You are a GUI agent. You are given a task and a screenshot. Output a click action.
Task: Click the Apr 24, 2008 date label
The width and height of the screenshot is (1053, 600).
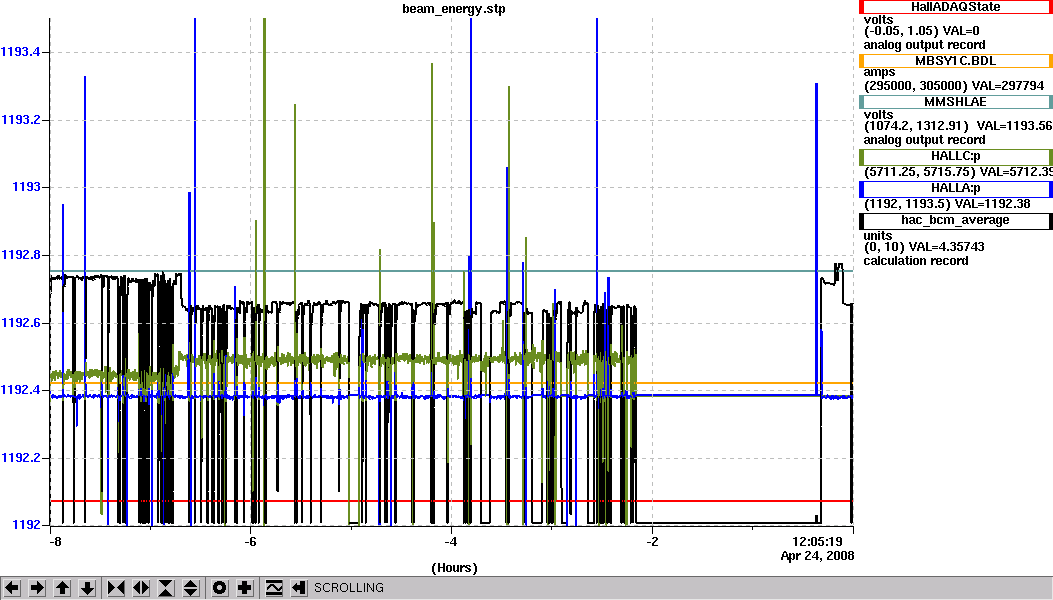(x=817, y=556)
